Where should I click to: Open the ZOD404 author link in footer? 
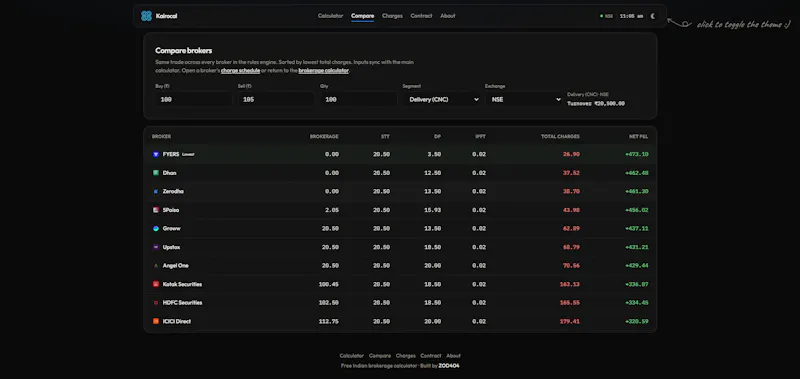tap(449, 366)
